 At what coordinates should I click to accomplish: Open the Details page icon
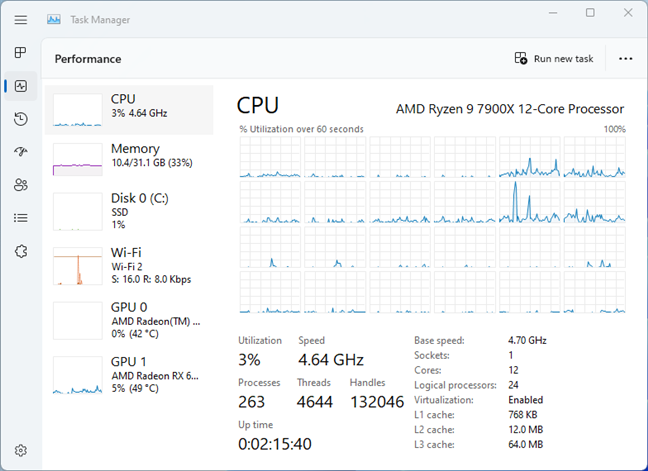click(21, 218)
